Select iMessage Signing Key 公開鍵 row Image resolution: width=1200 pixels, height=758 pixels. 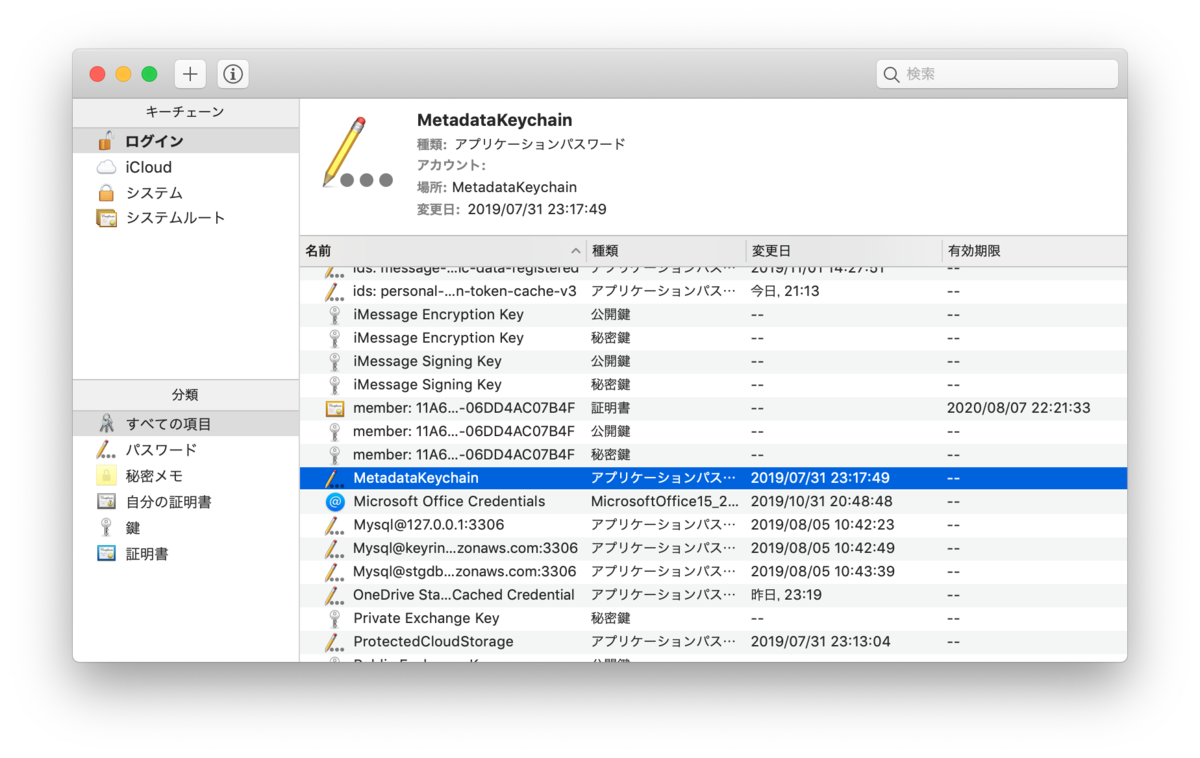click(713, 361)
